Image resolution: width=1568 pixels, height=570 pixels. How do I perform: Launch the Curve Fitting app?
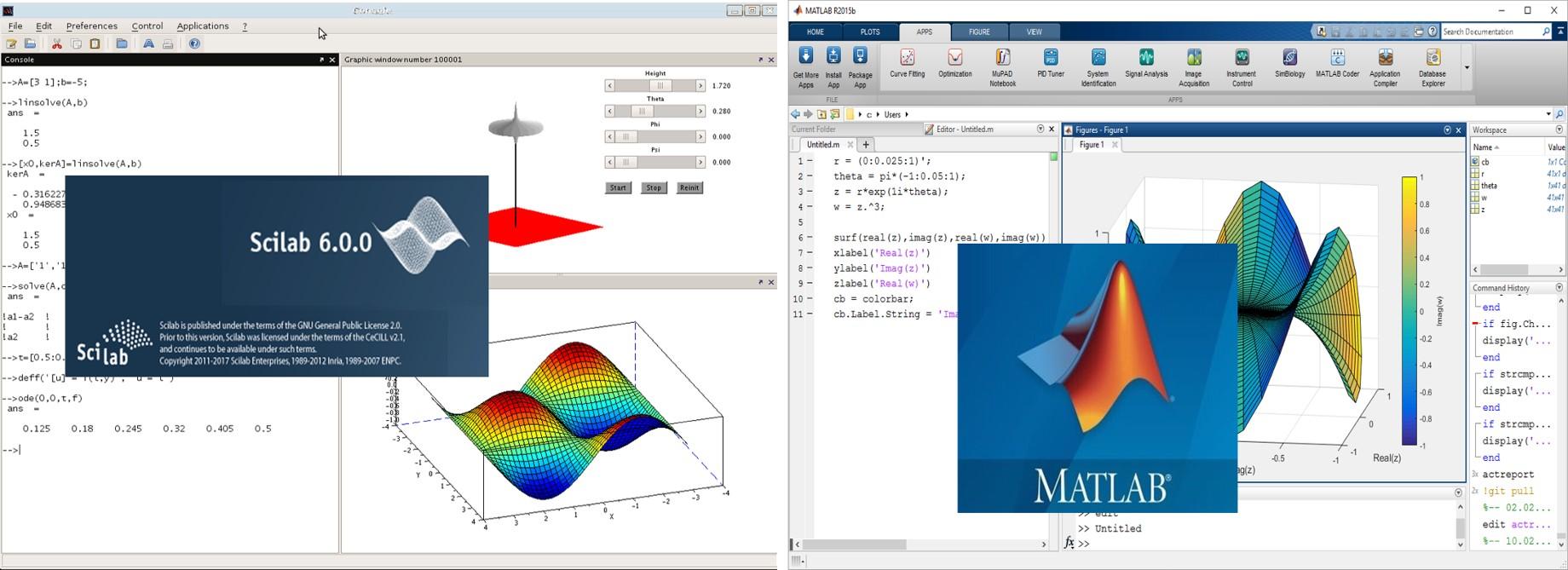tap(907, 63)
